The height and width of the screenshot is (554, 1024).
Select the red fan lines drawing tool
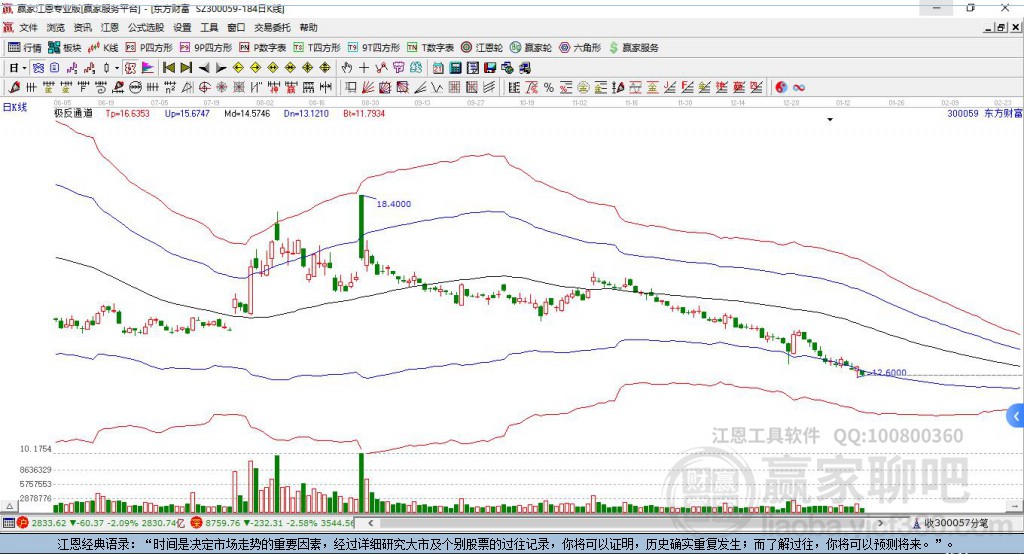(368, 88)
